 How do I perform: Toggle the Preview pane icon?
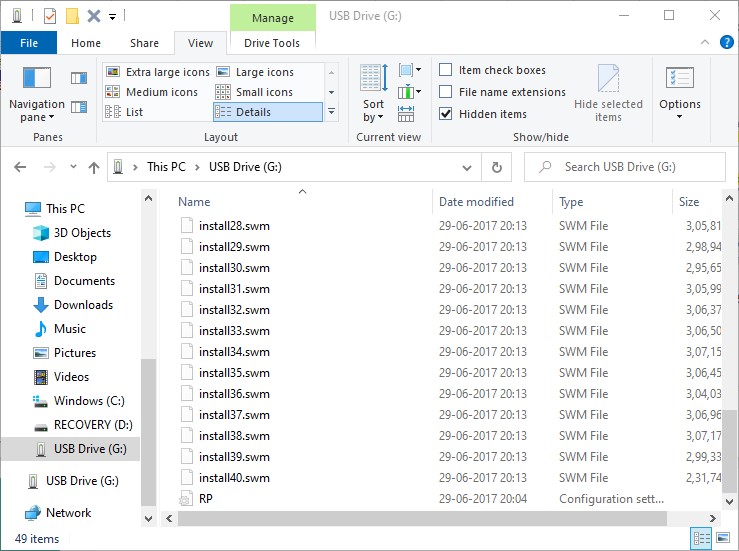click(79, 78)
